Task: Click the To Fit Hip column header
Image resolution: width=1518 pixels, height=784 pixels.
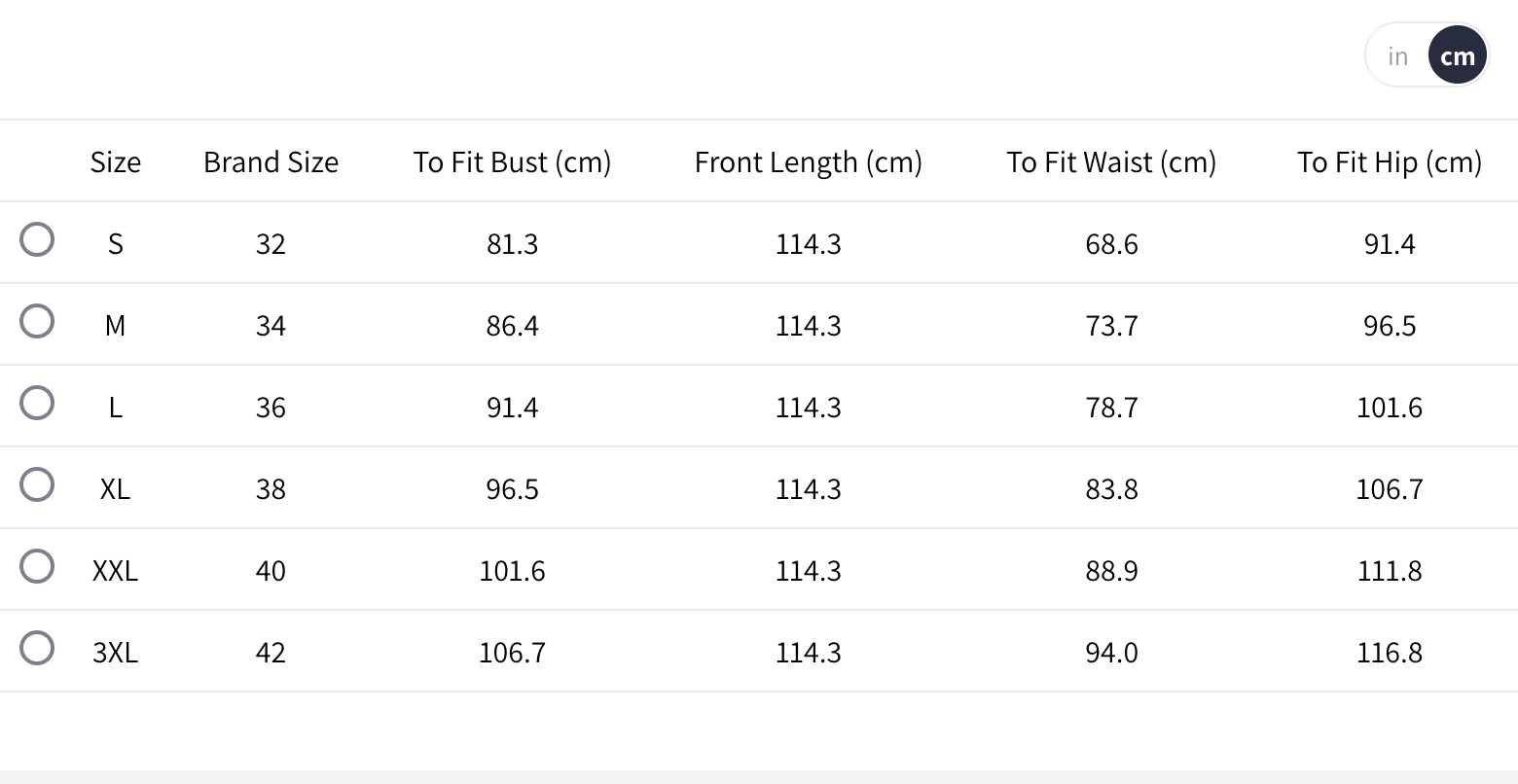Action: [1389, 162]
